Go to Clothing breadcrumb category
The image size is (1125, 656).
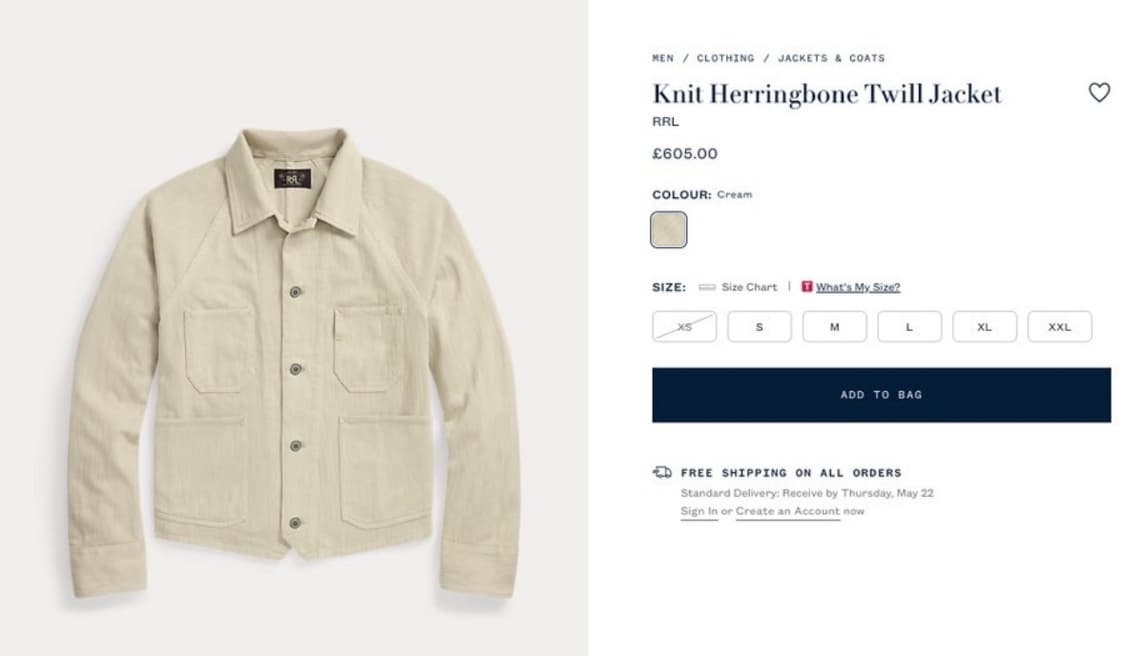725,58
